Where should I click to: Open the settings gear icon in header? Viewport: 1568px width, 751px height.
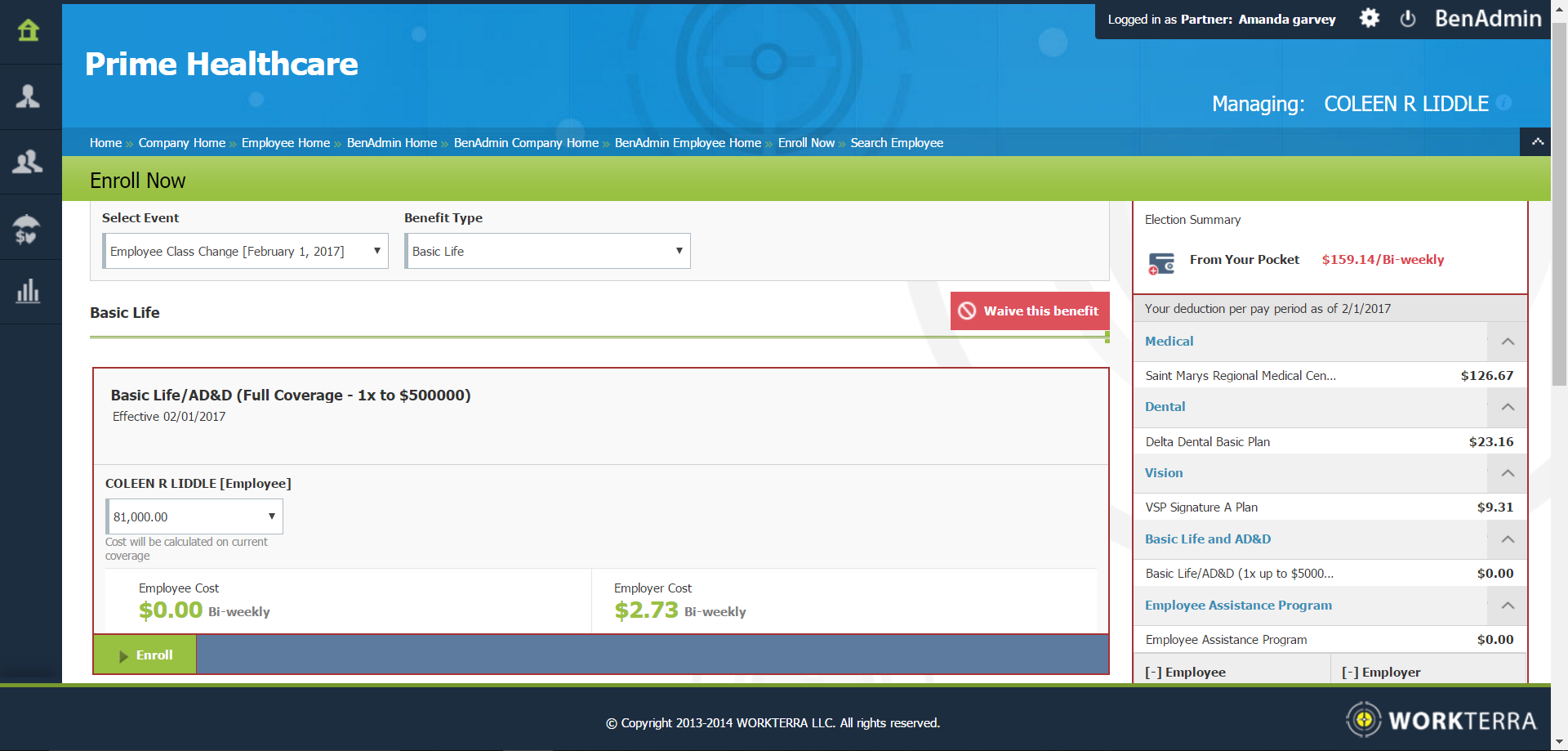click(x=1370, y=18)
